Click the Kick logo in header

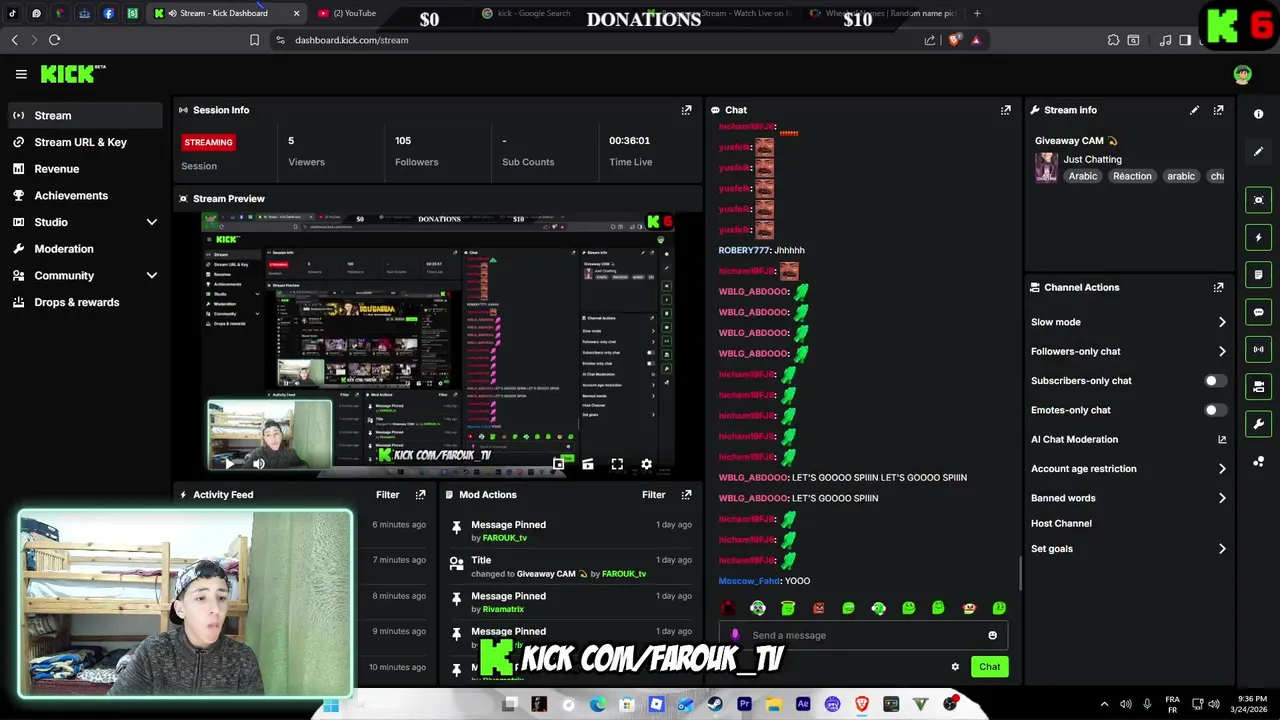pos(72,74)
